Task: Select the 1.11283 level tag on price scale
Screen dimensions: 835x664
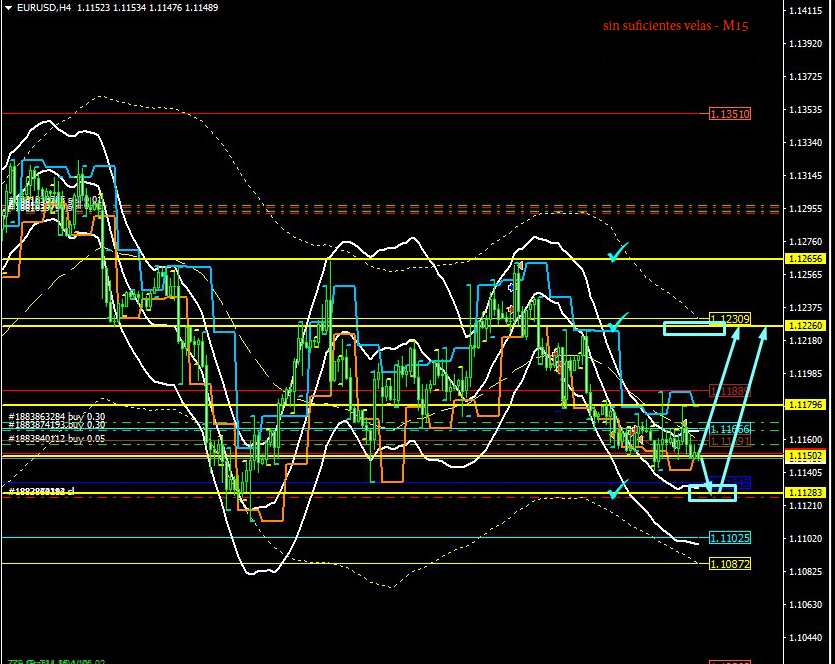Action: pyautogui.click(x=805, y=493)
